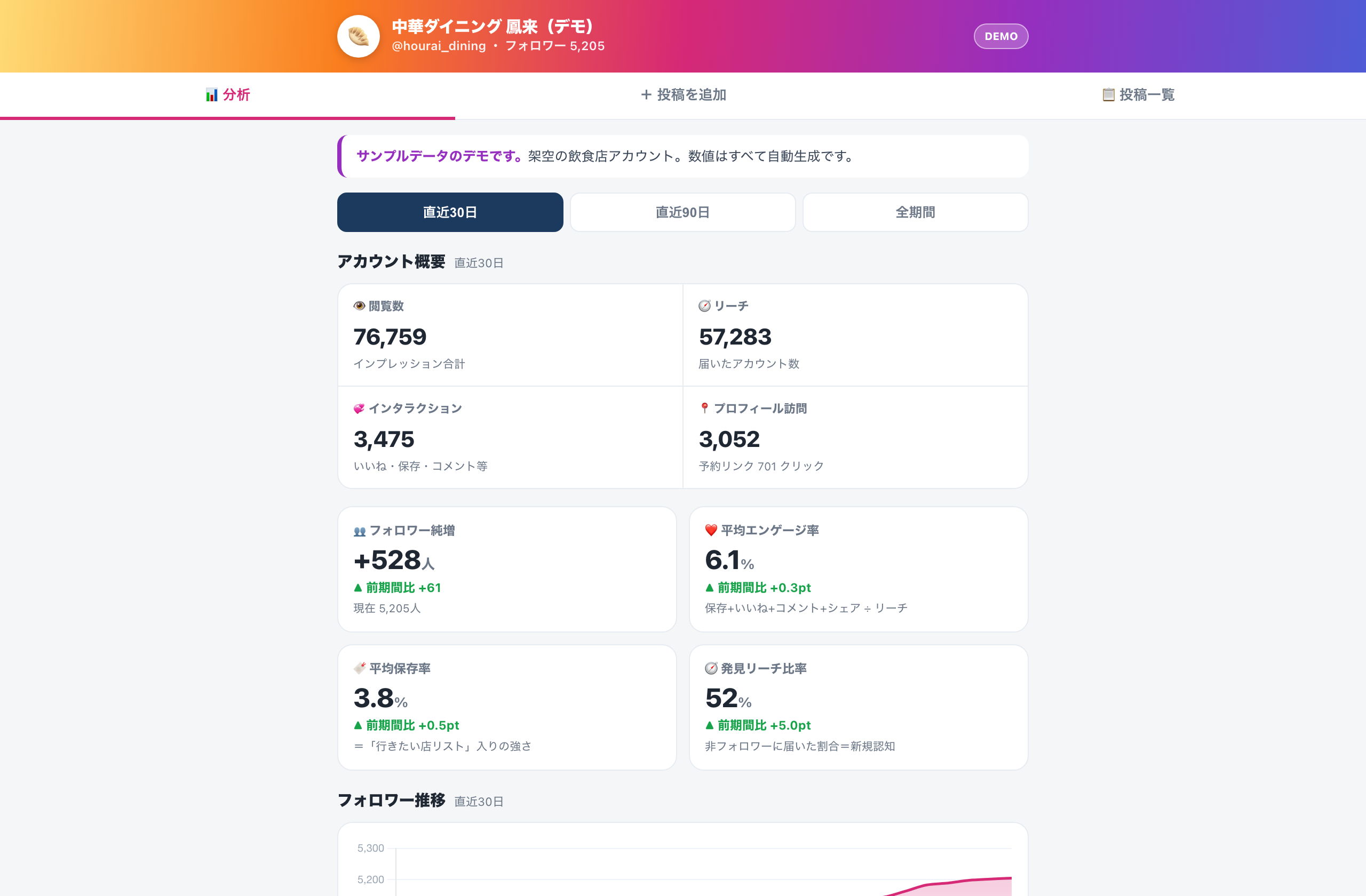The image size is (1366, 896).
Task: Click the heart icon next to インタラクション
Action: [x=359, y=409]
